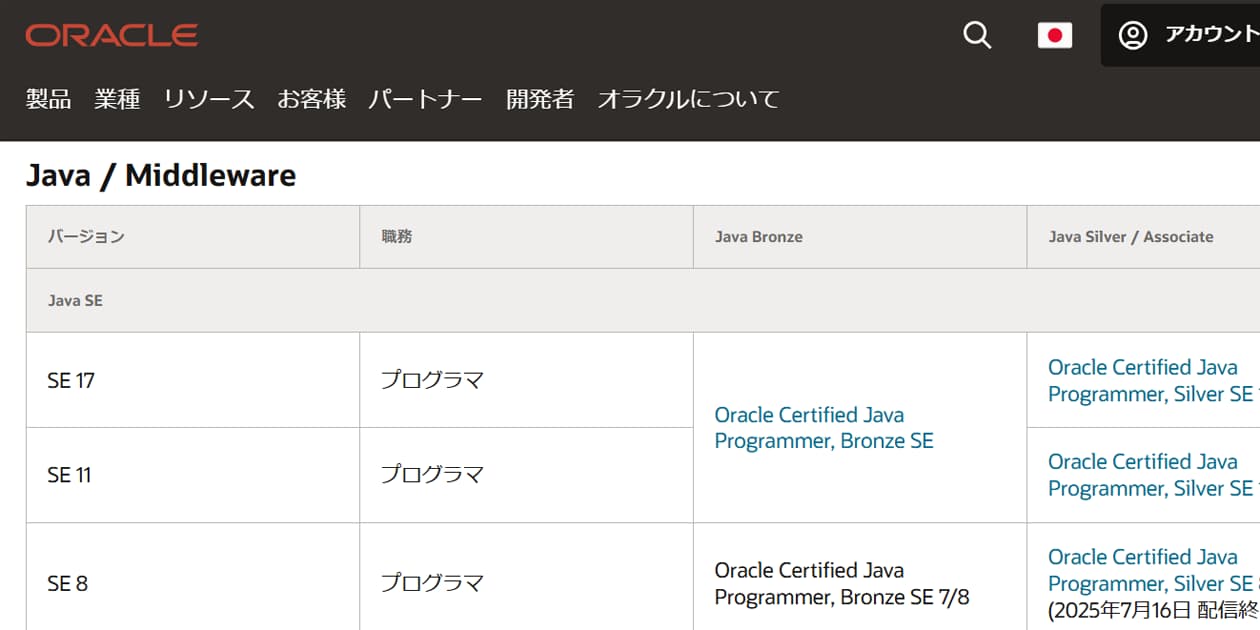Click the Java / Middleware heading
The image size is (1260, 630).
pos(161,176)
